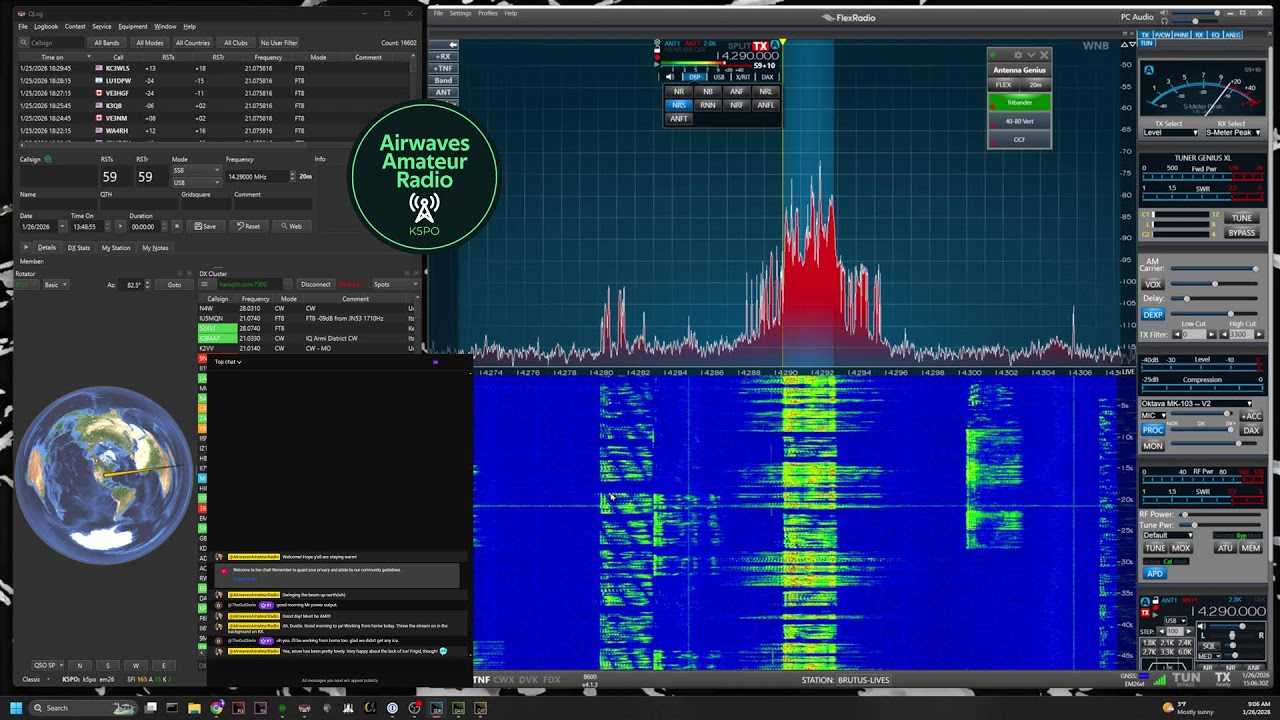The image size is (1280, 720).
Task: Open QLog Logbook menu
Action: [x=46, y=27]
